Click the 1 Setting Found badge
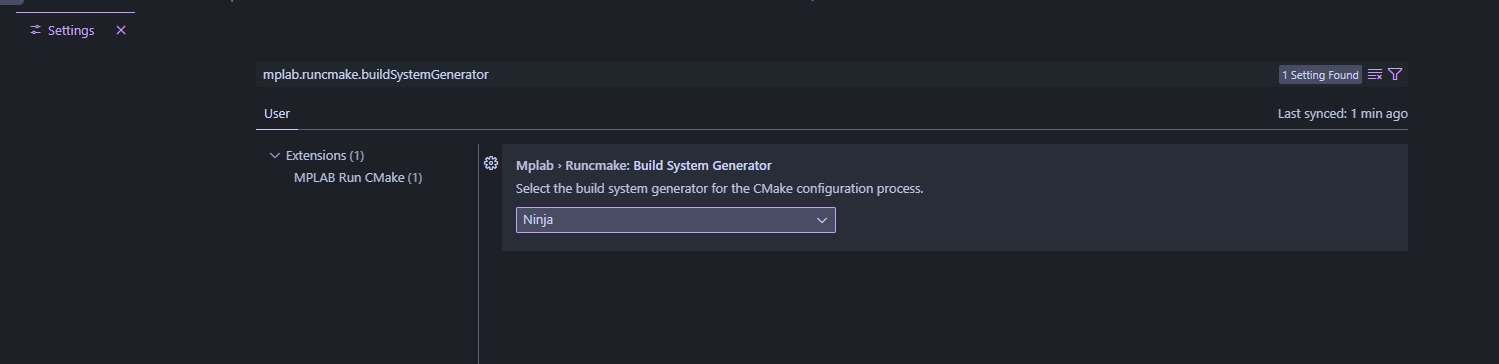The height and width of the screenshot is (364, 1499). (1320, 75)
